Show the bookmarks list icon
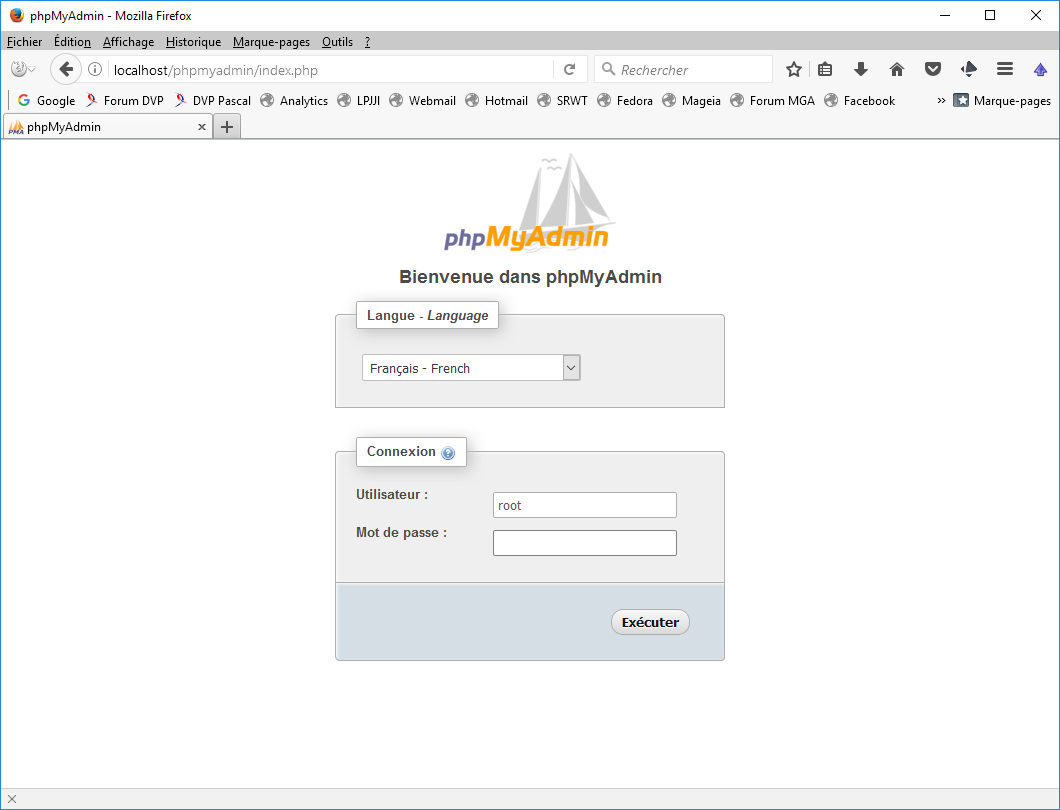 click(x=825, y=69)
